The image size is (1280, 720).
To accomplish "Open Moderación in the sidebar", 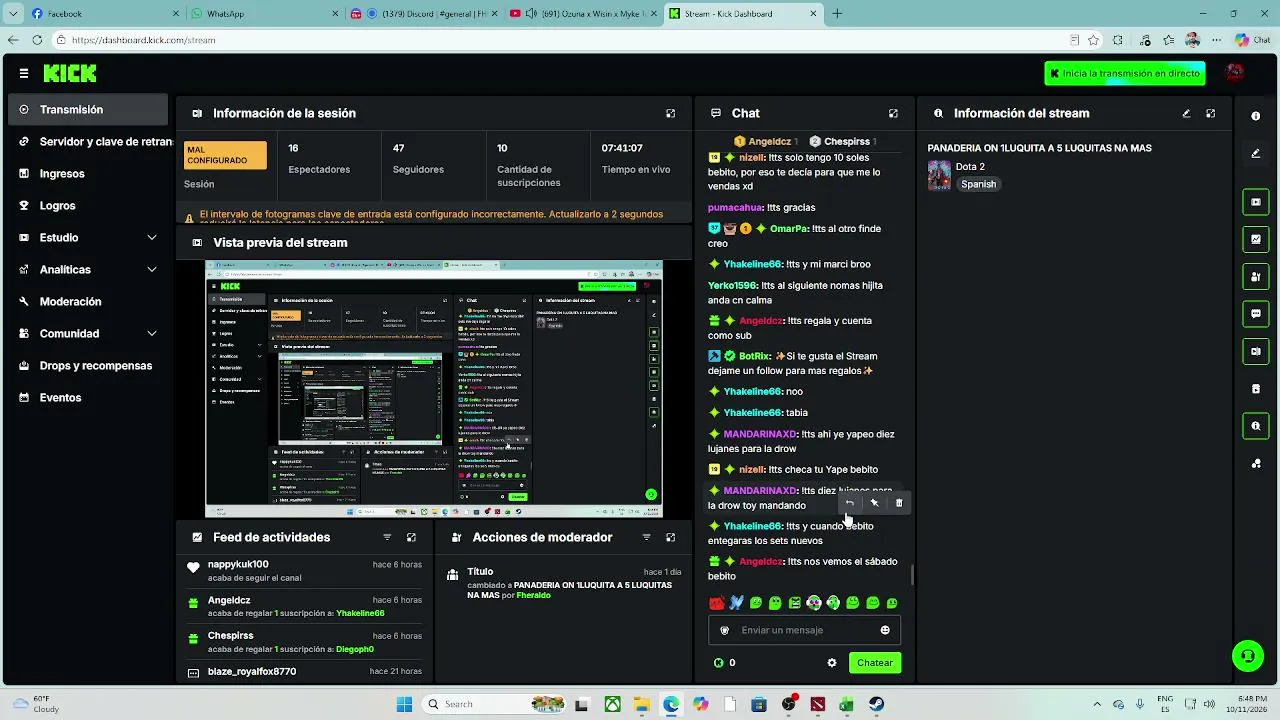I will point(88,301).
